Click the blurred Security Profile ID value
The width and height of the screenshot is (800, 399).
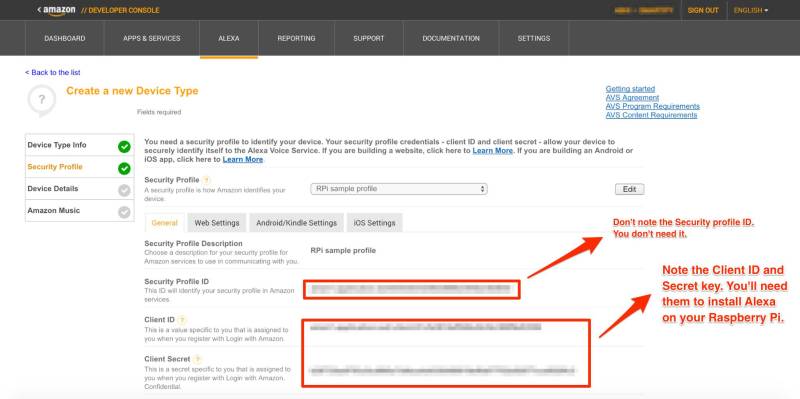tap(411, 289)
